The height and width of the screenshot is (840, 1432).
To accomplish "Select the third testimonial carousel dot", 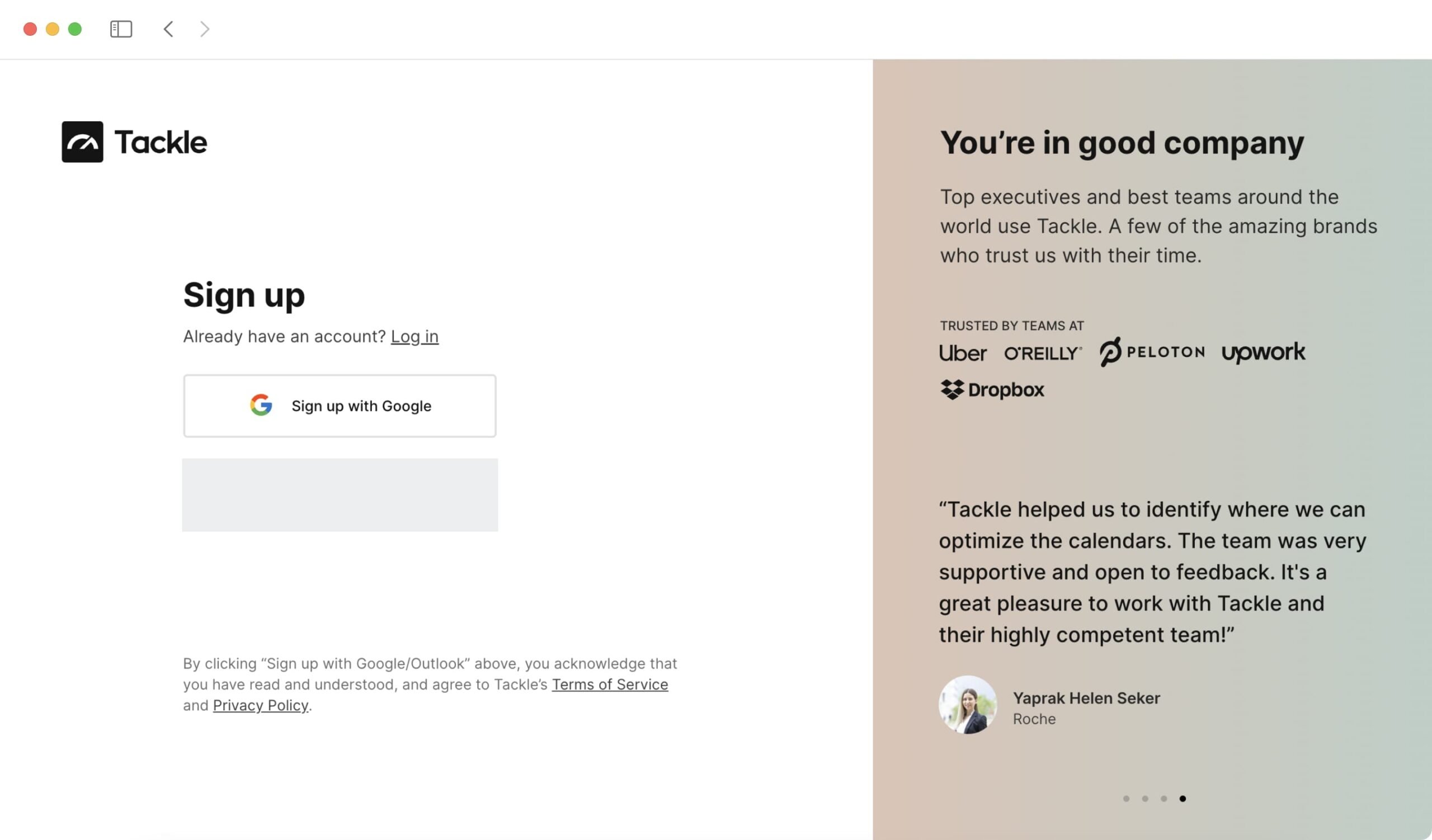I will tap(1164, 799).
